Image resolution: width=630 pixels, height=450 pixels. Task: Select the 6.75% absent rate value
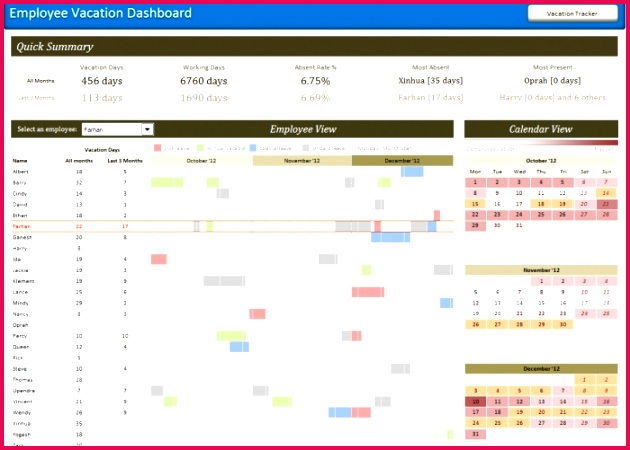(315, 81)
